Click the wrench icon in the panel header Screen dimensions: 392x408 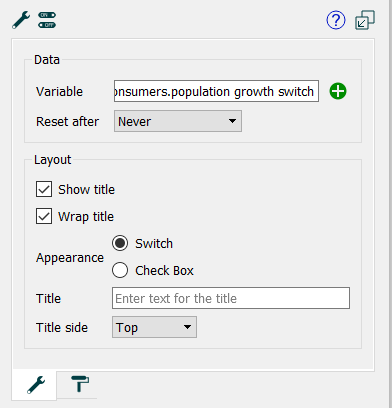(x=21, y=20)
